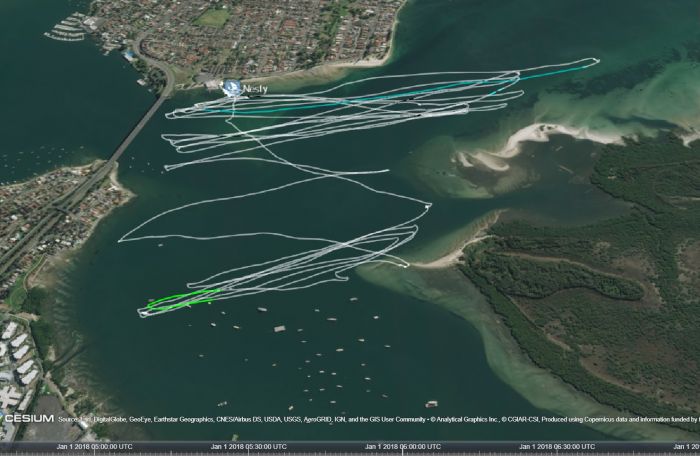700x456 pixels.
Task: Click the Nasty boat marker icon
Action: click(232, 89)
